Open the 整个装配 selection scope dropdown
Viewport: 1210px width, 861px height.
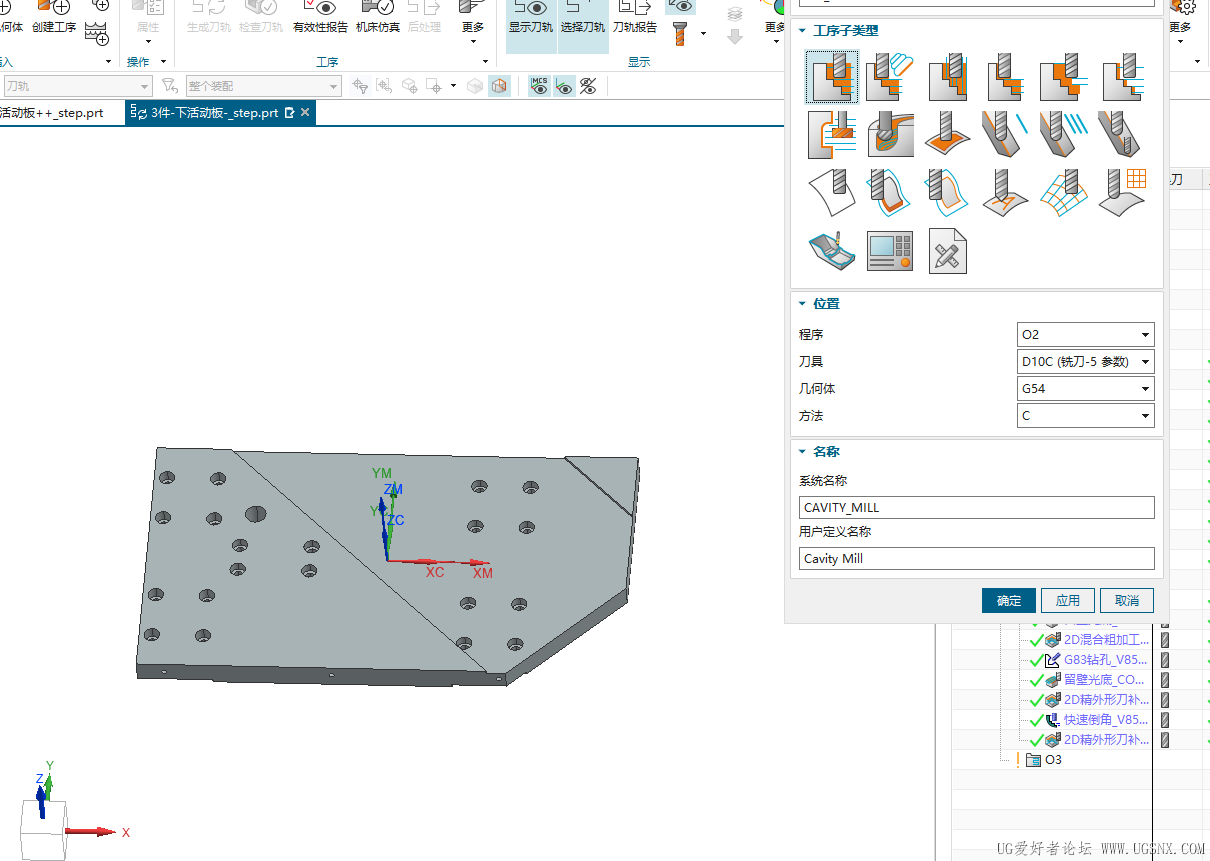point(263,87)
